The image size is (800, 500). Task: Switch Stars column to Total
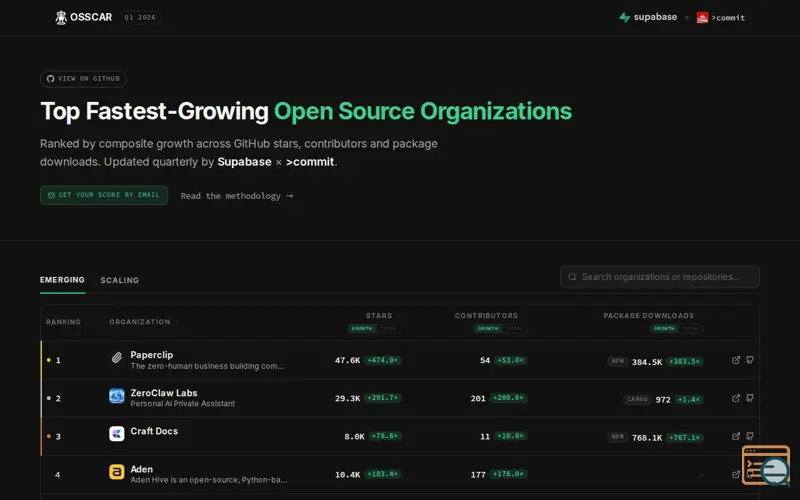[388, 328]
